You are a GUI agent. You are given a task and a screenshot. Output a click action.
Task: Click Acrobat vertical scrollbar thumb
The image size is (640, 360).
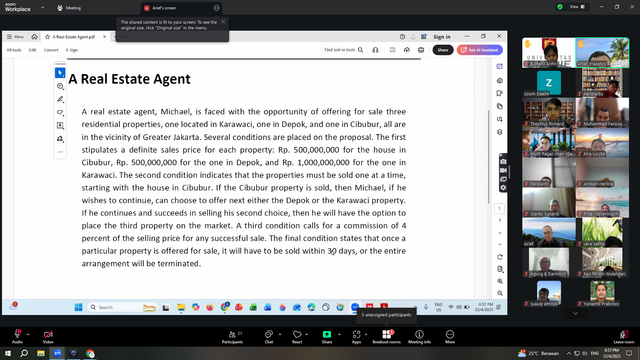click(x=489, y=157)
